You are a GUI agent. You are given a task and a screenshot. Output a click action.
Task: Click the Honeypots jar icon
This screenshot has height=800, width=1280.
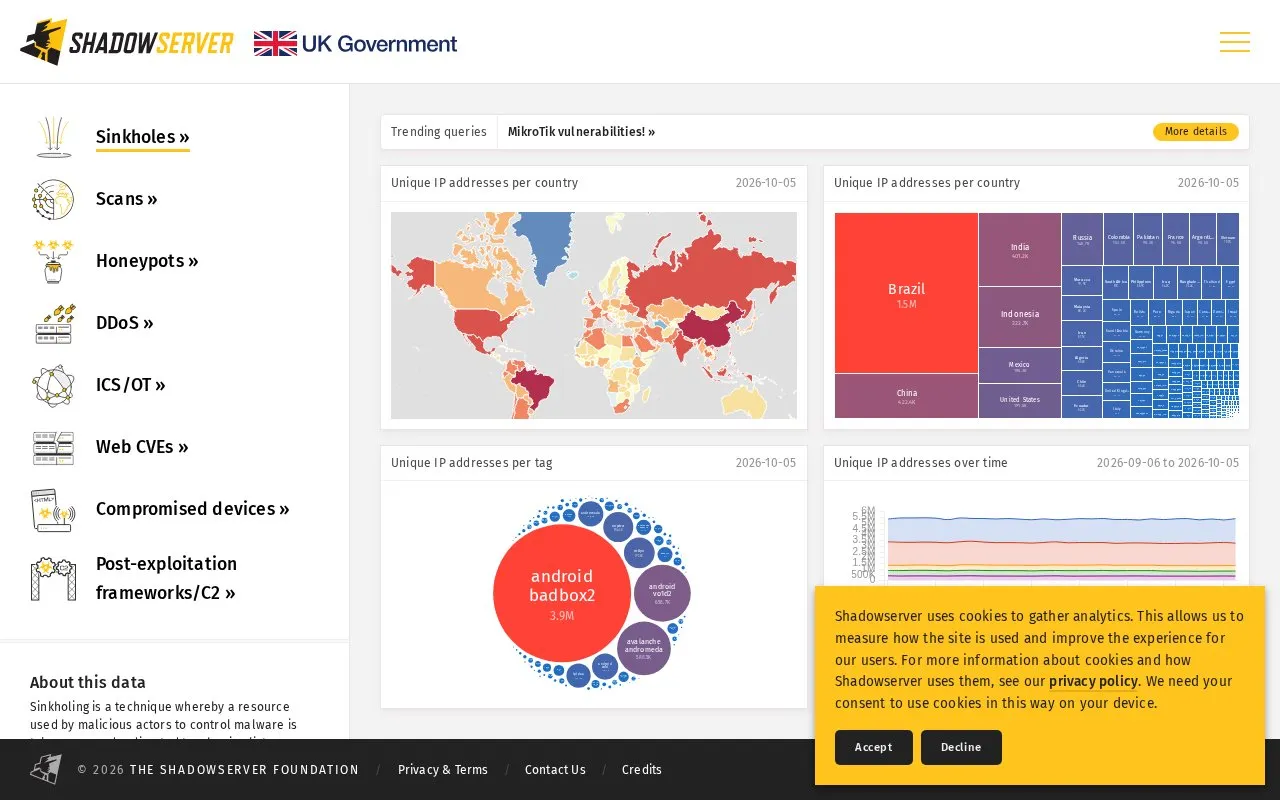[x=53, y=261]
